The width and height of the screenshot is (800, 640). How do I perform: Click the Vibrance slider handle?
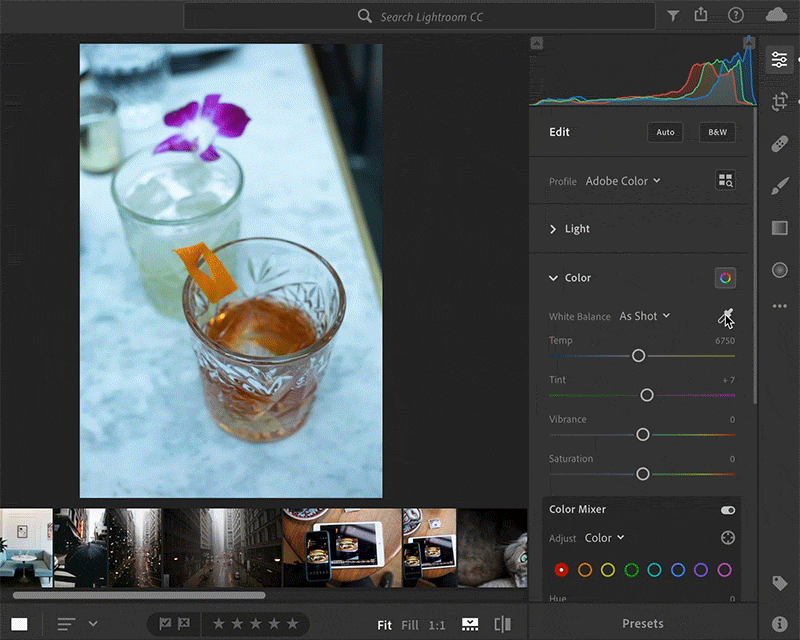tap(643, 434)
